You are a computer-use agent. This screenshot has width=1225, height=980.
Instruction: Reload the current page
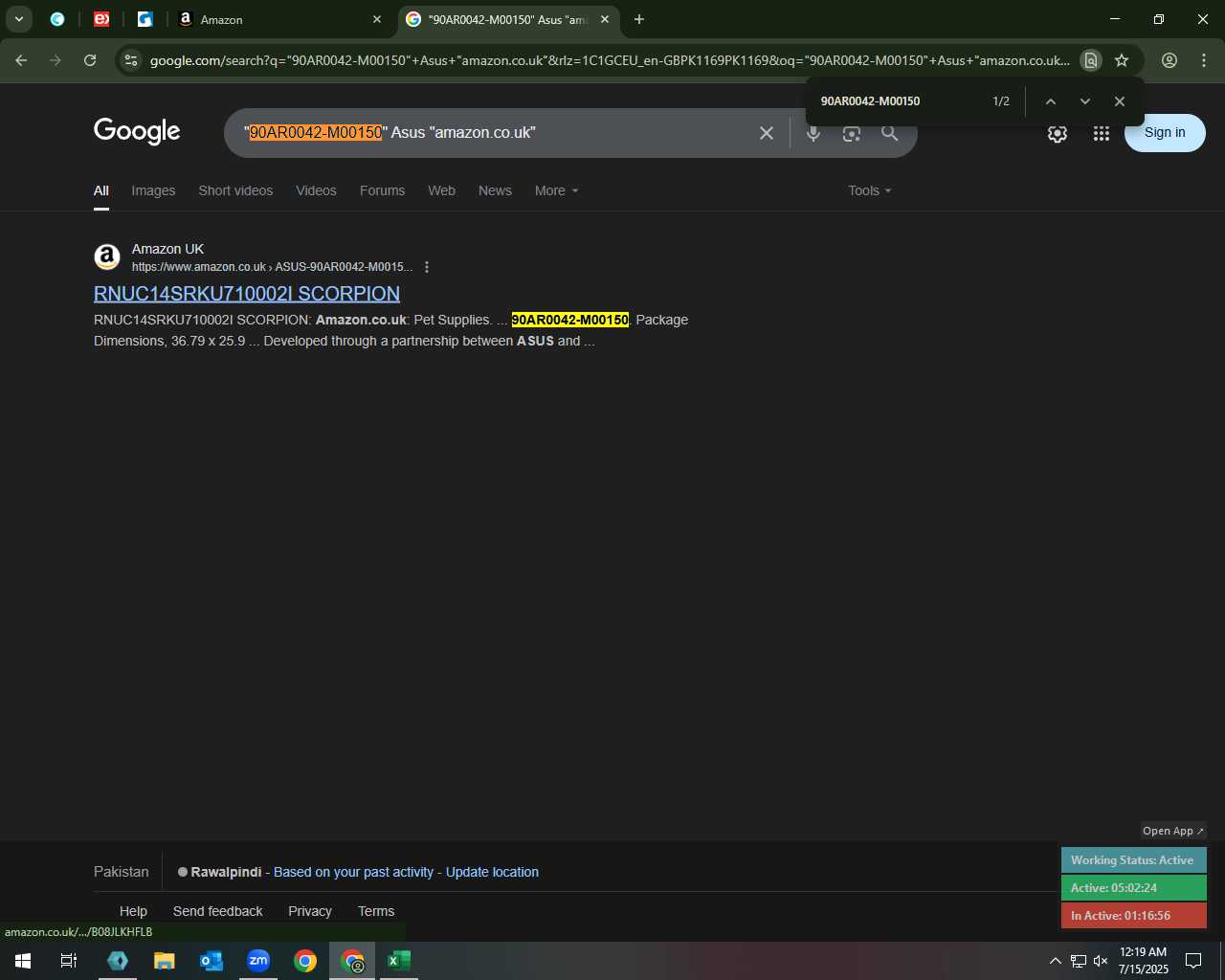(x=90, y=60)
